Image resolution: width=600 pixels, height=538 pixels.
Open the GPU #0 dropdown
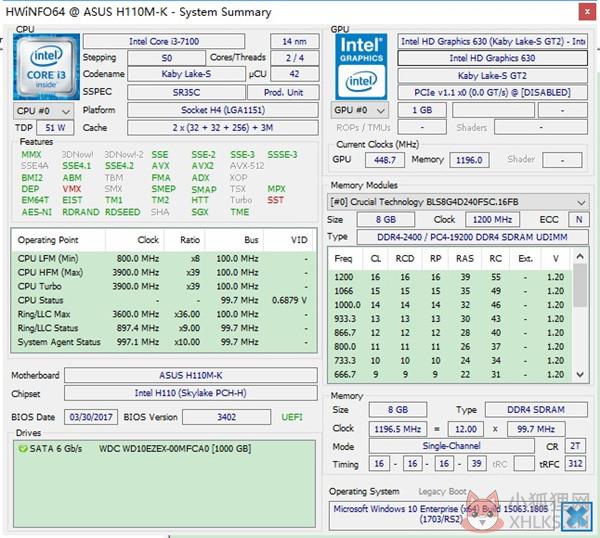(360, 110)
